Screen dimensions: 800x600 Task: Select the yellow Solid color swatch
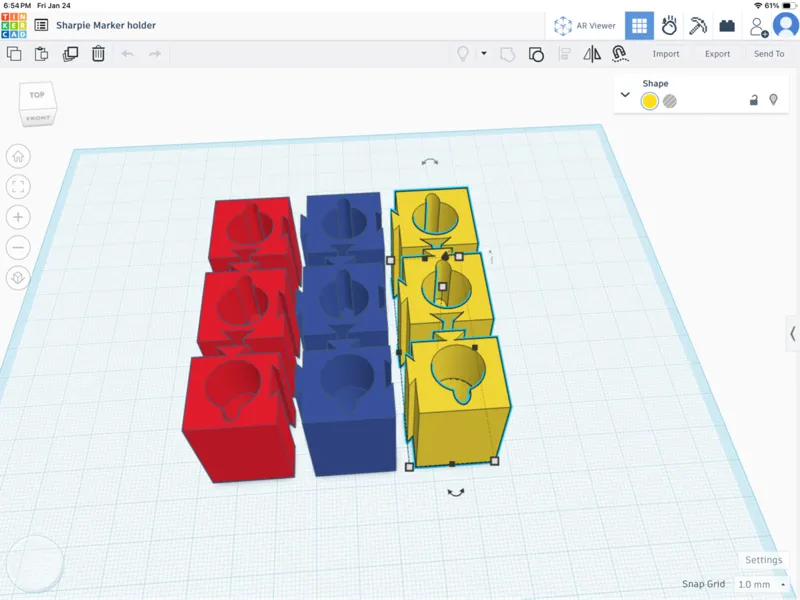point(649,101)
